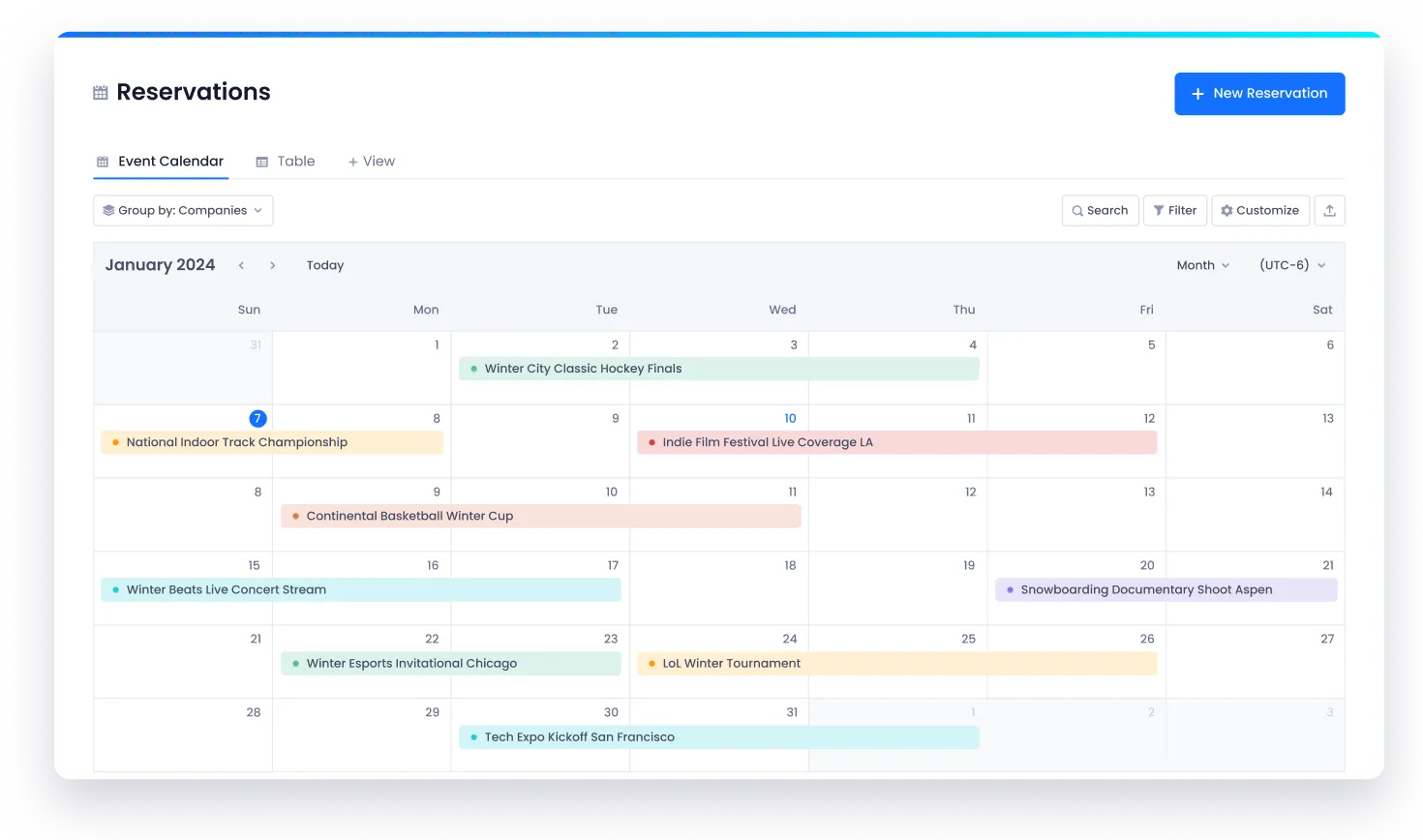This screenshot has height=840, width=1423.
Task: Click the magnifier icon in Search button
Action: click(1077, 210)
